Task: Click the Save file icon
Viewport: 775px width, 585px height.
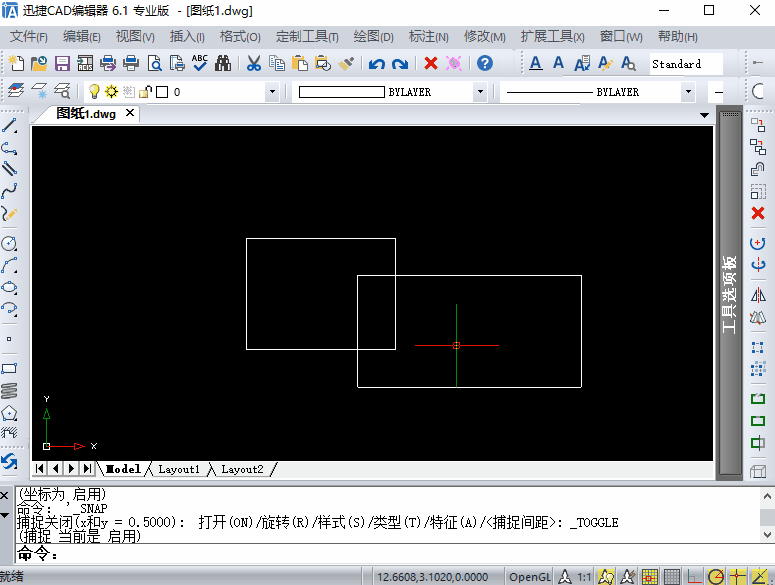Action: [62, 64]
